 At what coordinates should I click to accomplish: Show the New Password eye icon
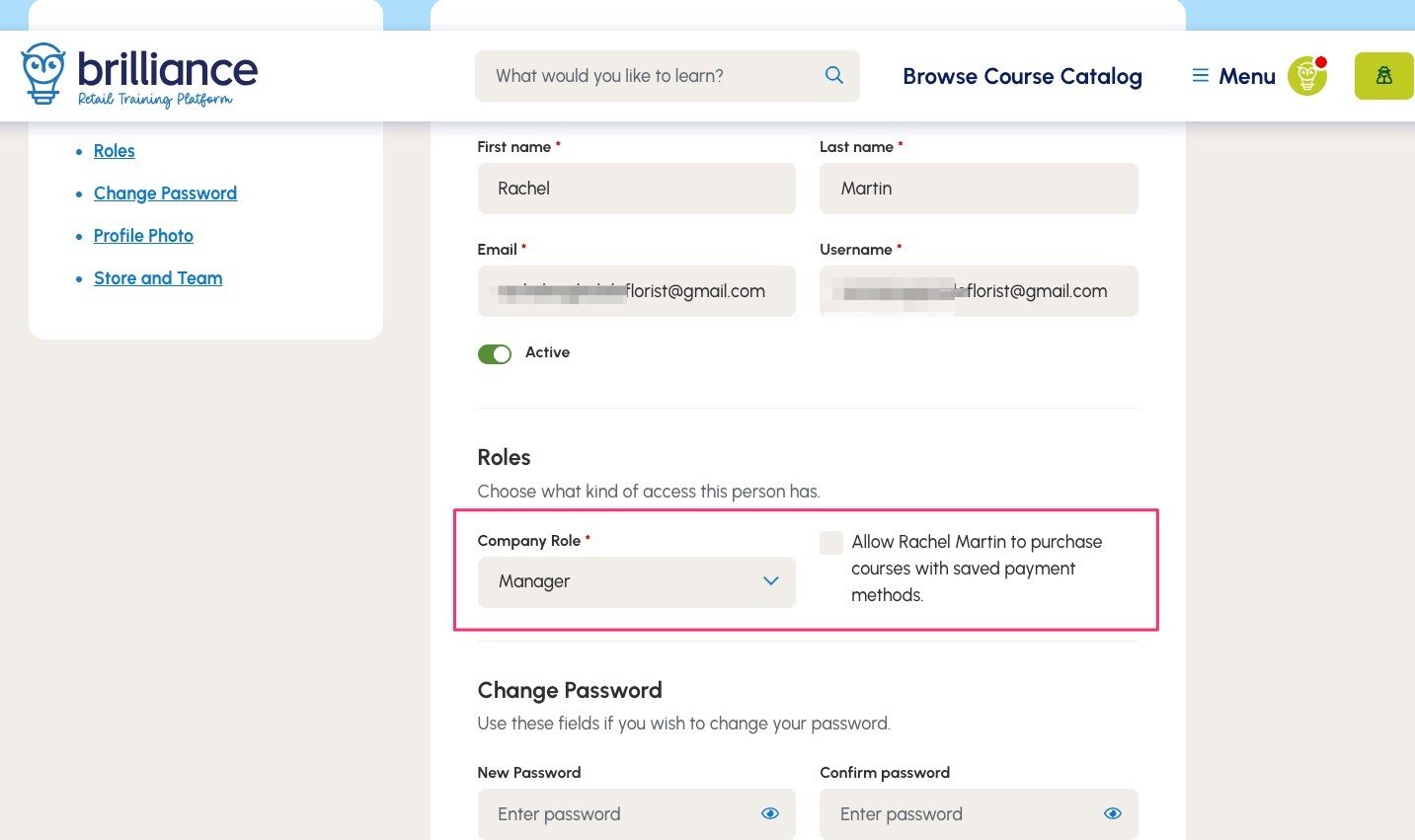(x=770, y=814)
